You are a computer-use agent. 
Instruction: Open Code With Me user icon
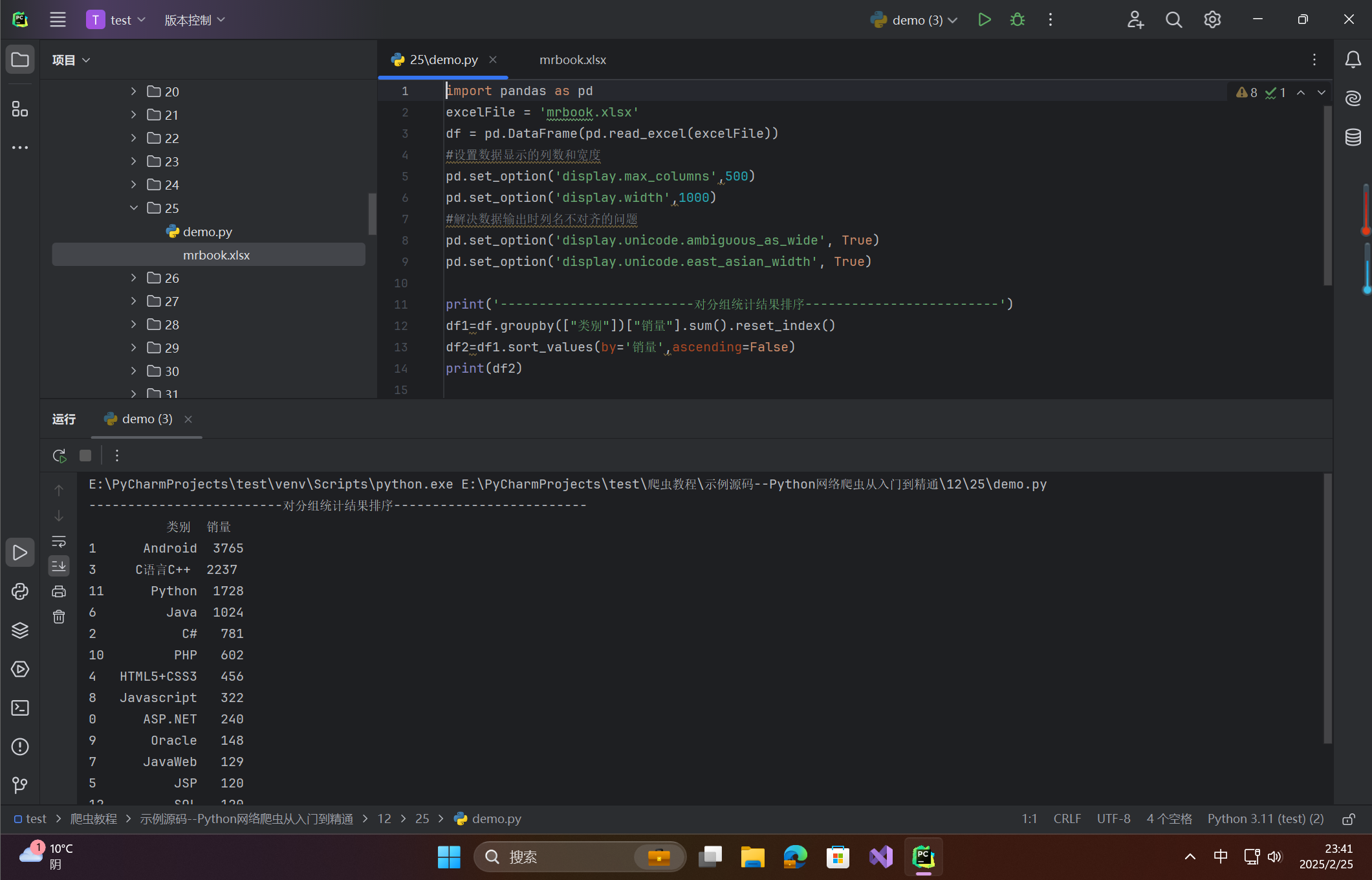pos(1135,19)
